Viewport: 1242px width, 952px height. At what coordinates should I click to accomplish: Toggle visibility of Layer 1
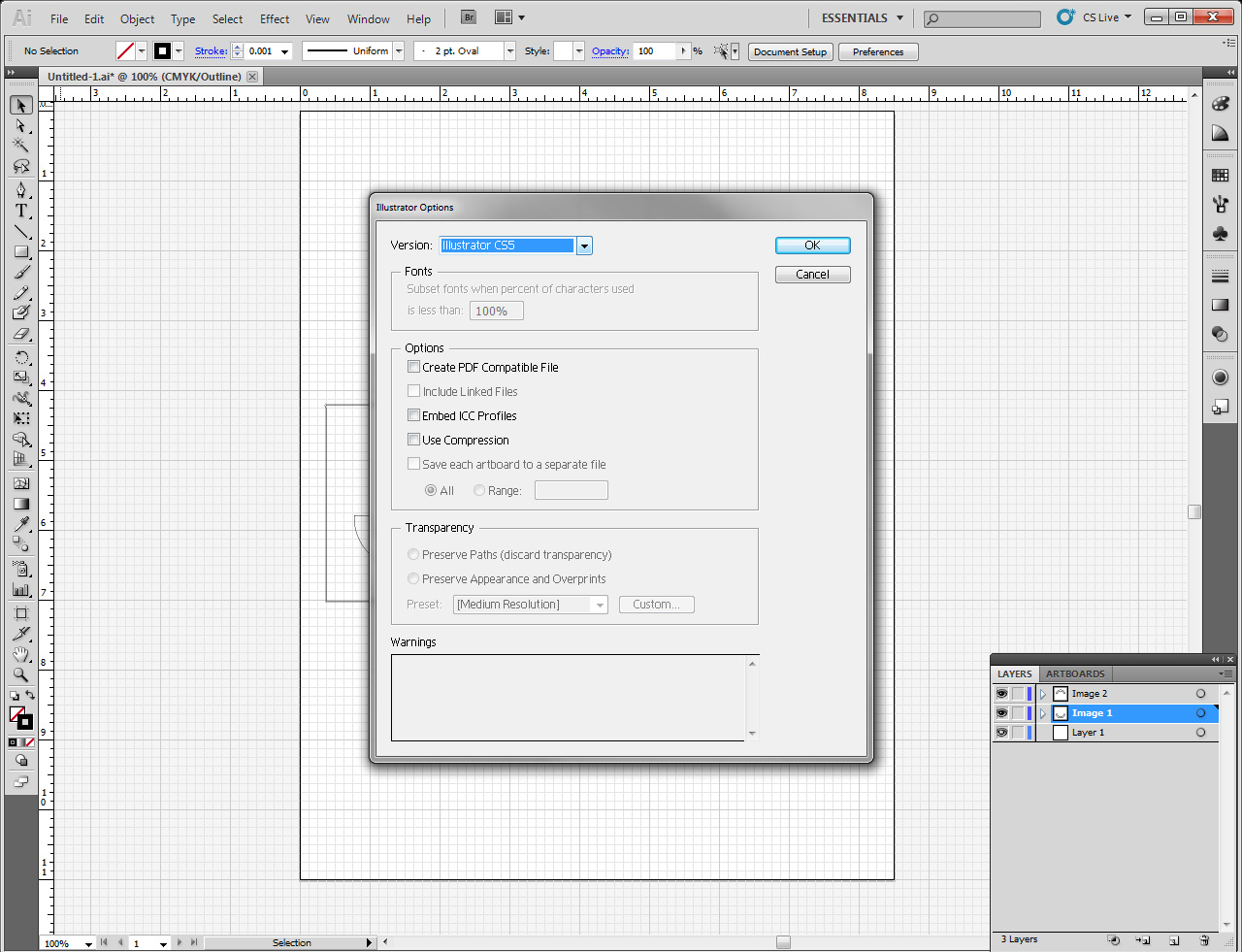[x=1001, y=733]
